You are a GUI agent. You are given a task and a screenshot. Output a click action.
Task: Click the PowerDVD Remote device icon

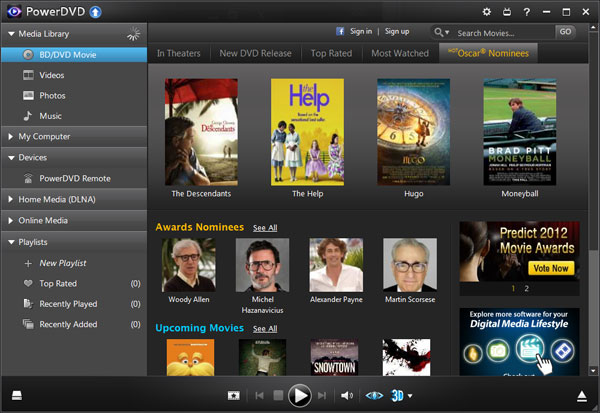[28, 178]
